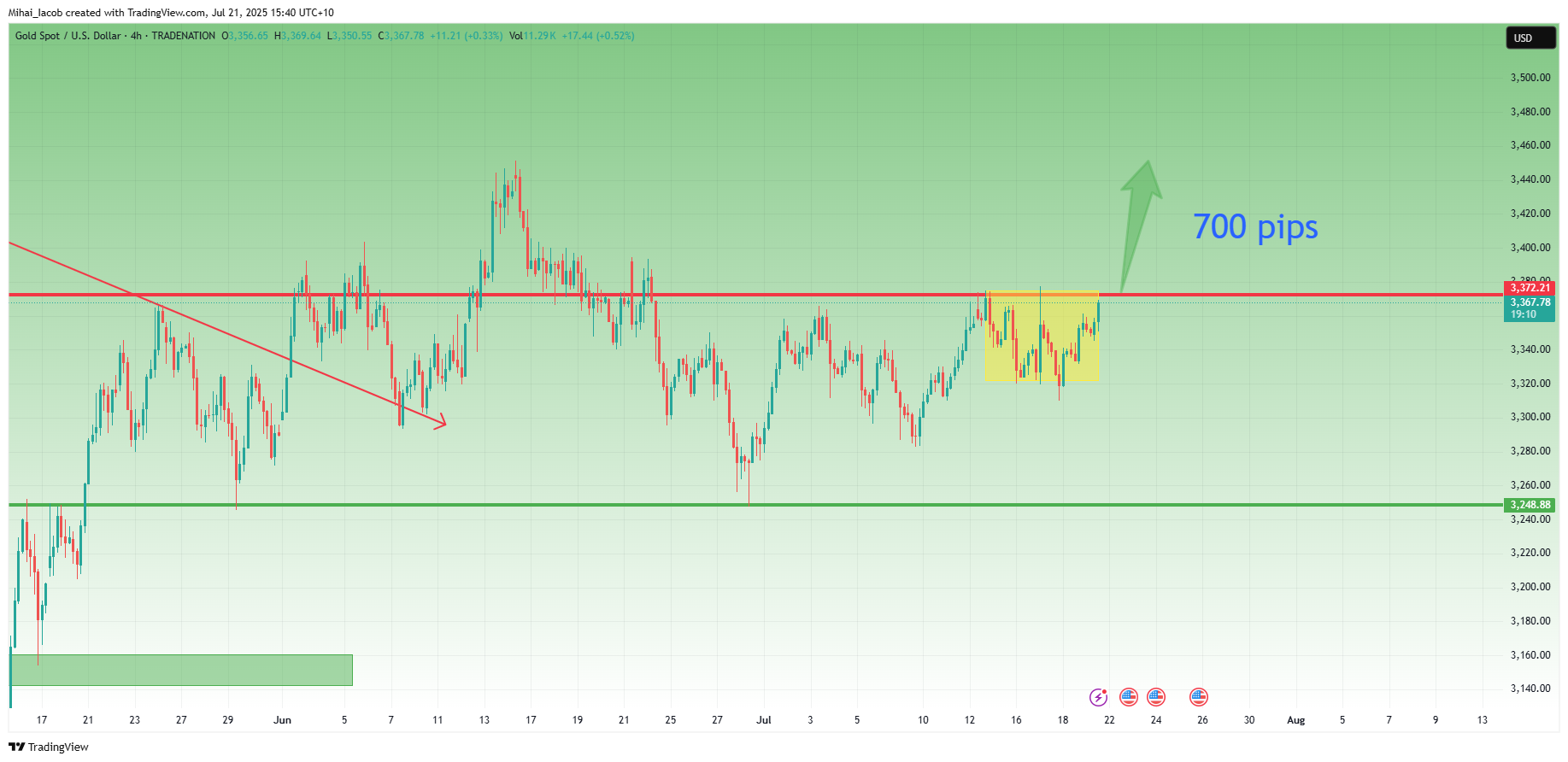The height and width of the screenshot is (762, 1568).
Task: Click the open value 3,356.65
Action: (x=248, y=36)
